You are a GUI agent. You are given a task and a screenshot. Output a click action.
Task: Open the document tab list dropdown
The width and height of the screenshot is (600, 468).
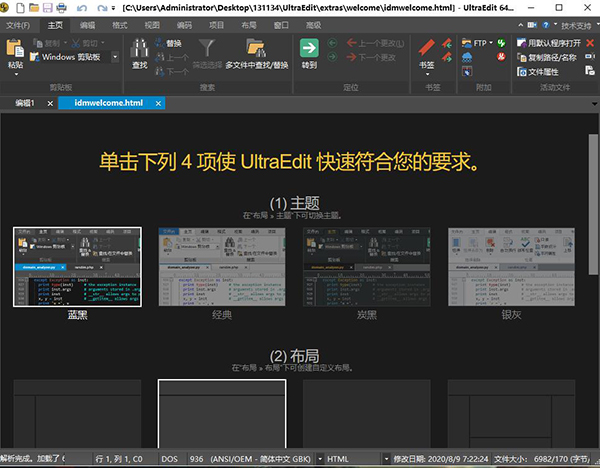point(594,103)
